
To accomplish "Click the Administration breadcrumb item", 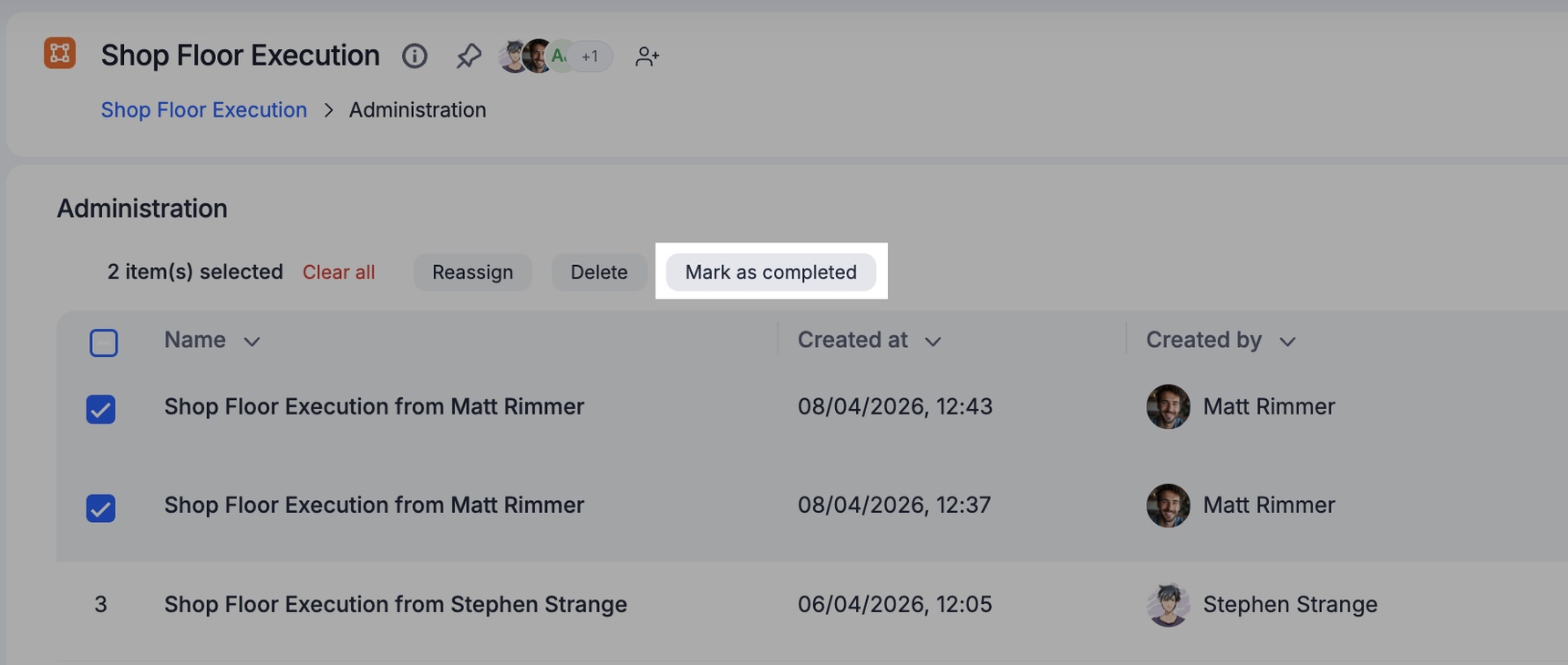I will (x=418, y=110).
